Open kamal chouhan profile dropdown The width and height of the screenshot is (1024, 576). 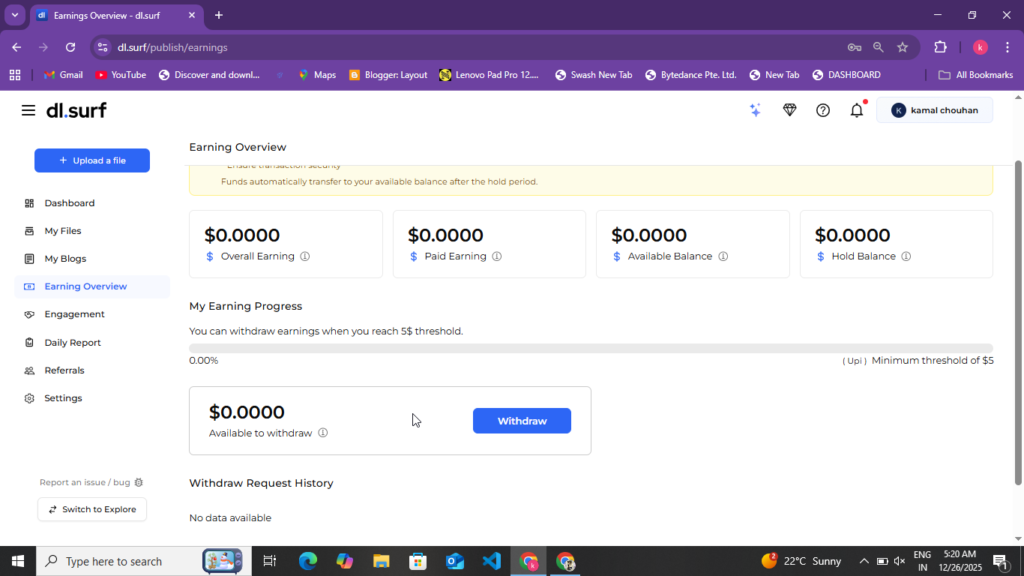(934, 110)
